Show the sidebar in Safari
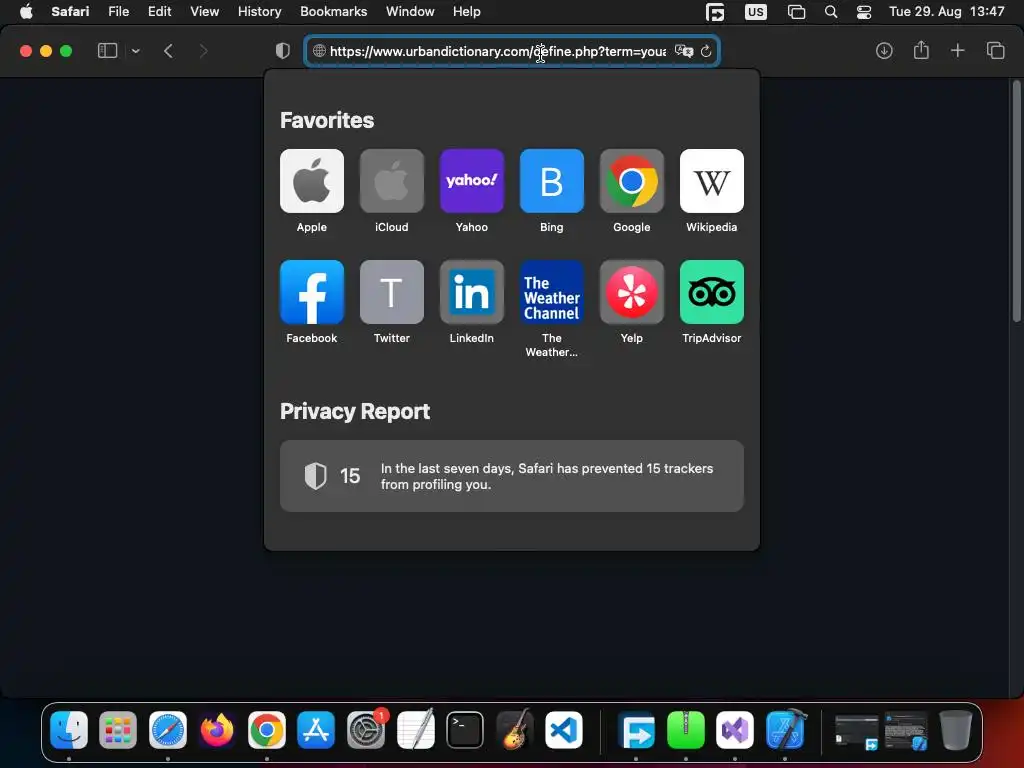The height and width of the screenshot is (768, 1024). tap(107, 51)
